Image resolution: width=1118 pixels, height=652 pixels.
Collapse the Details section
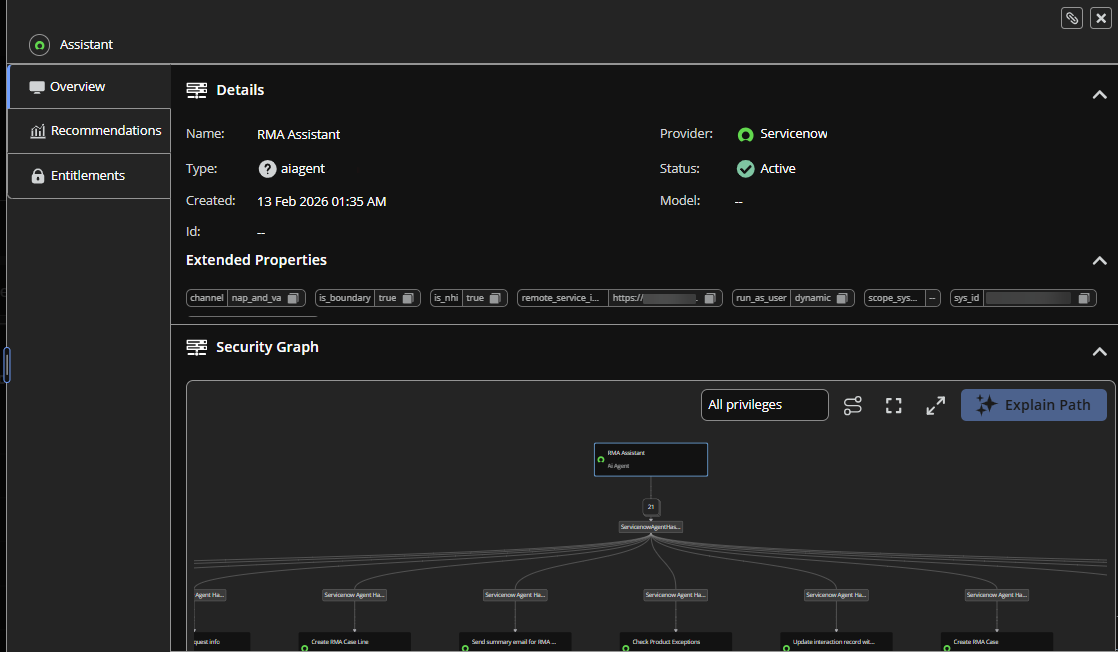click(1099, 94)
